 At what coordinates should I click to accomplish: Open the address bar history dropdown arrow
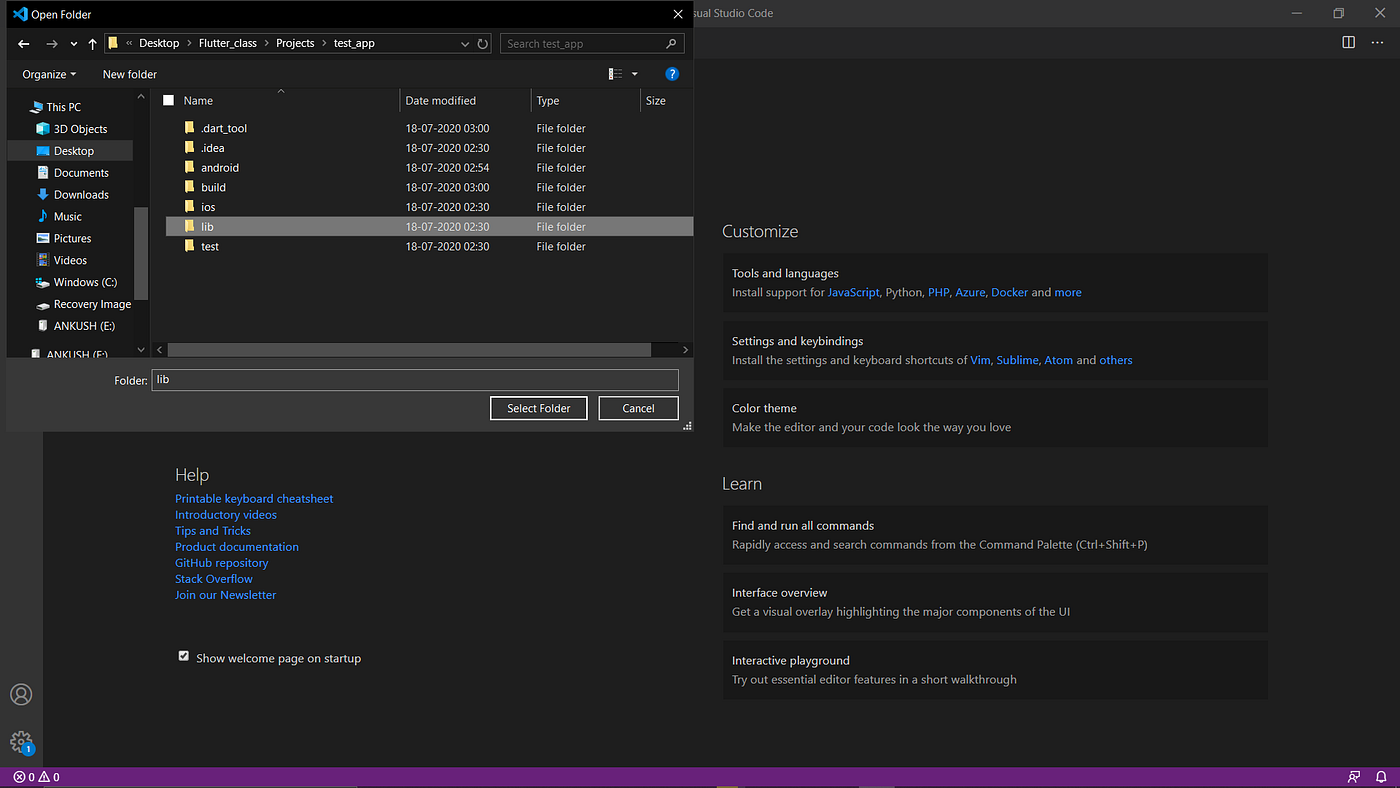point(464,43)
